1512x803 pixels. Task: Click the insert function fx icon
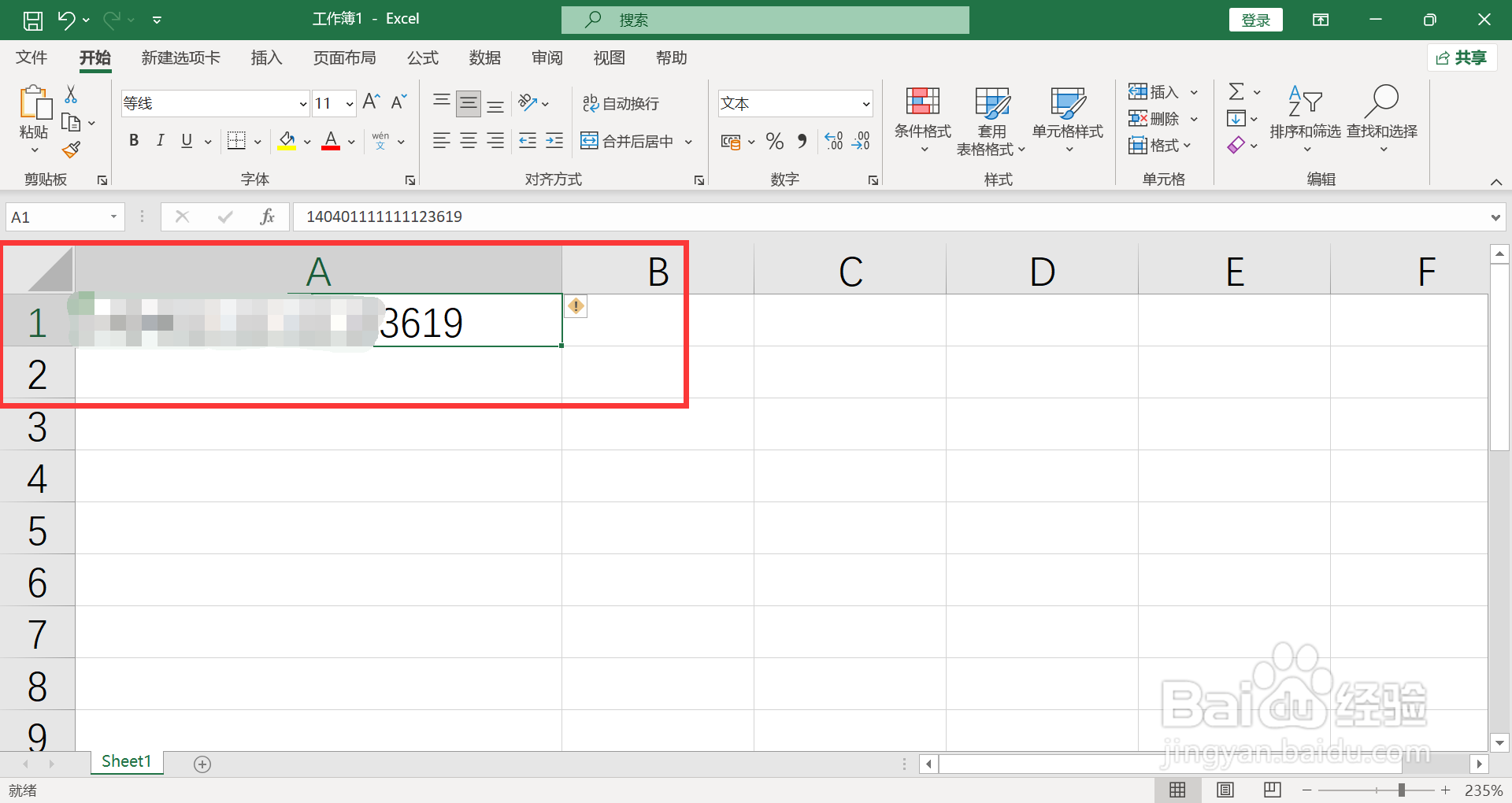click(x=267, y=216)
